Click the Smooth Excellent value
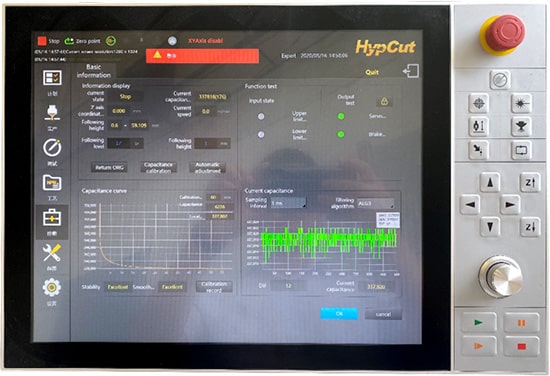The image size is (550, 376). [x=172, y=287]
